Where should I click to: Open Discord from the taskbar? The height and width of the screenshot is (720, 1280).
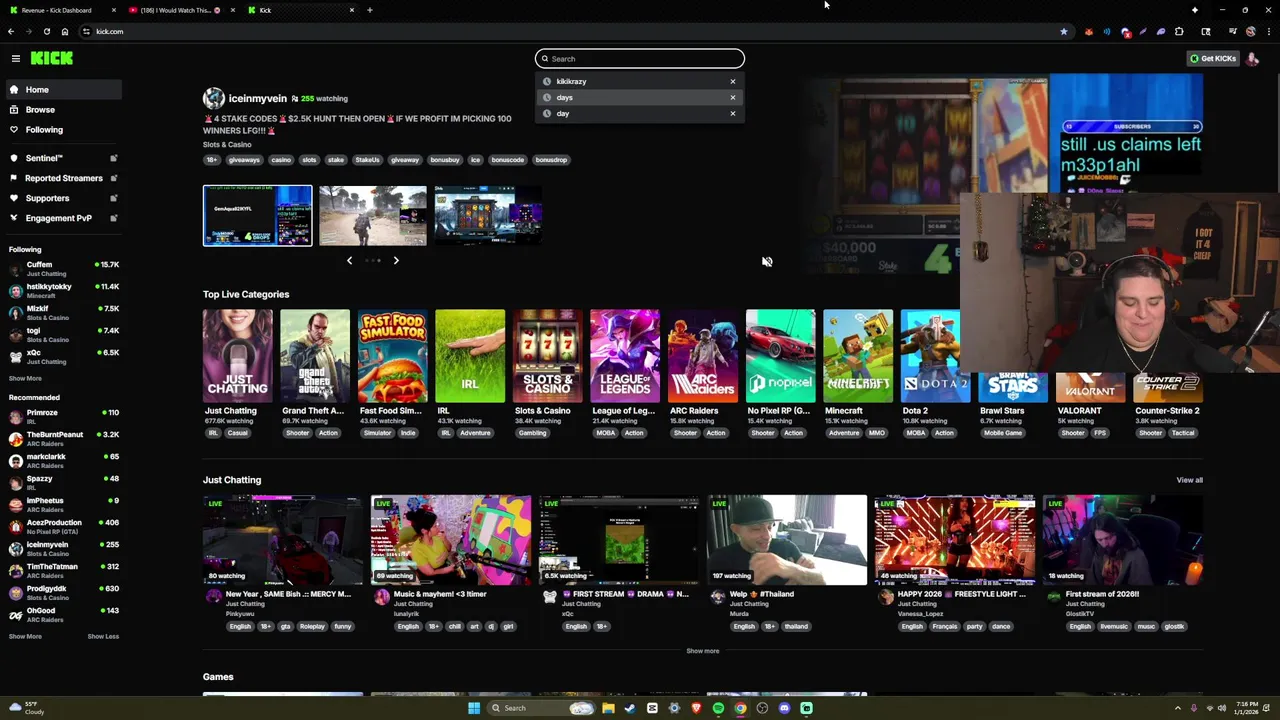[784, 708]
